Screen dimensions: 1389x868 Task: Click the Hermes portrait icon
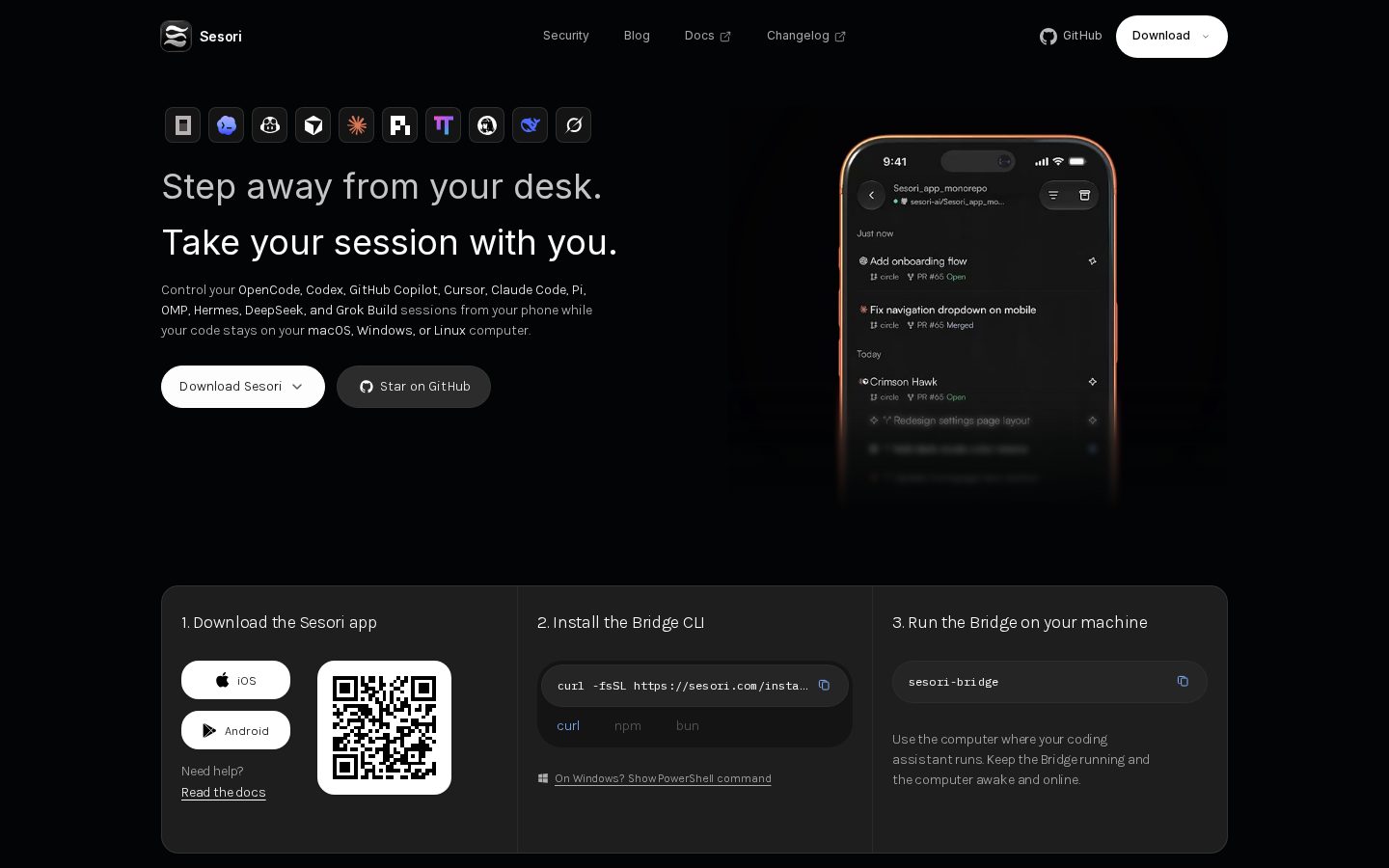click(486, 124)
